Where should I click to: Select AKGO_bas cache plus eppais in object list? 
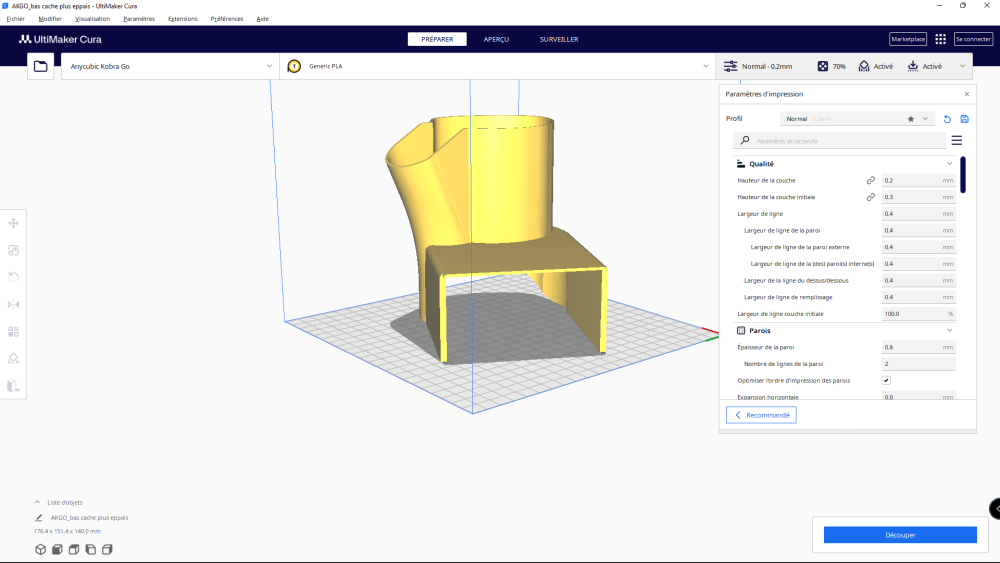[89, 518]
